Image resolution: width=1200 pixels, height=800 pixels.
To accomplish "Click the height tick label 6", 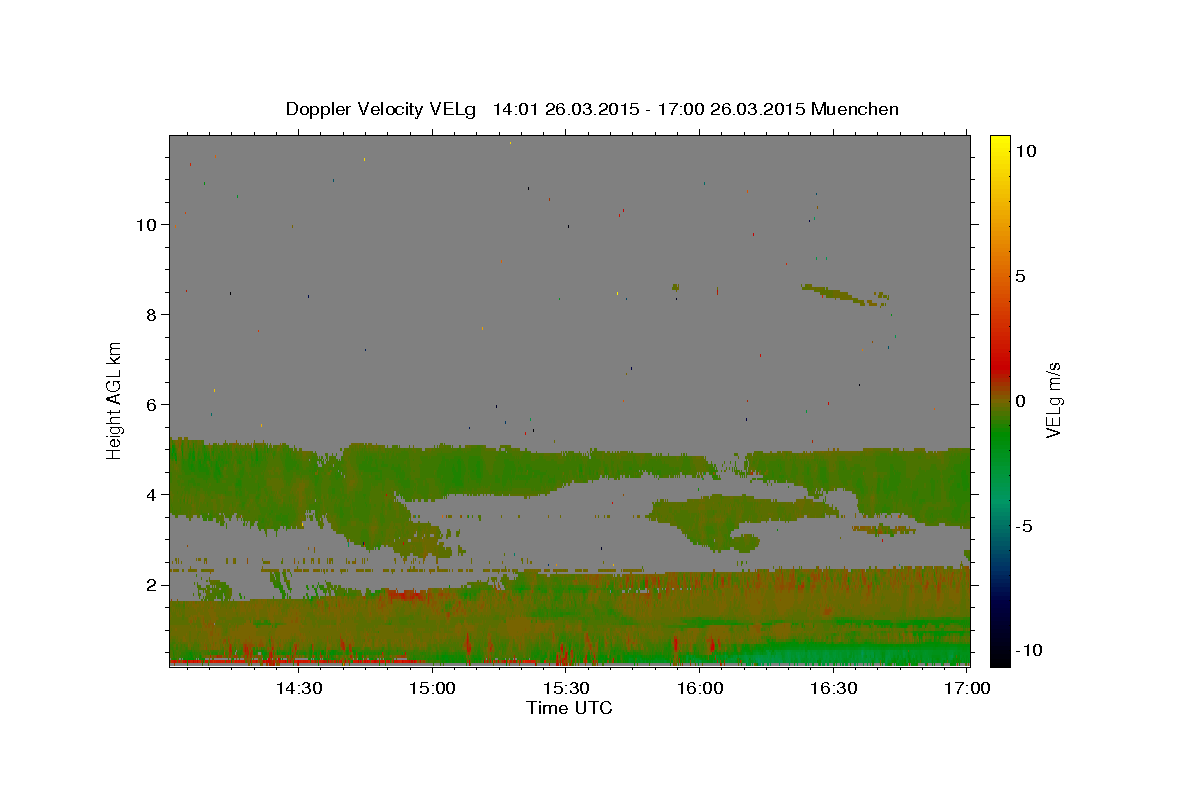I will point(153,404).
